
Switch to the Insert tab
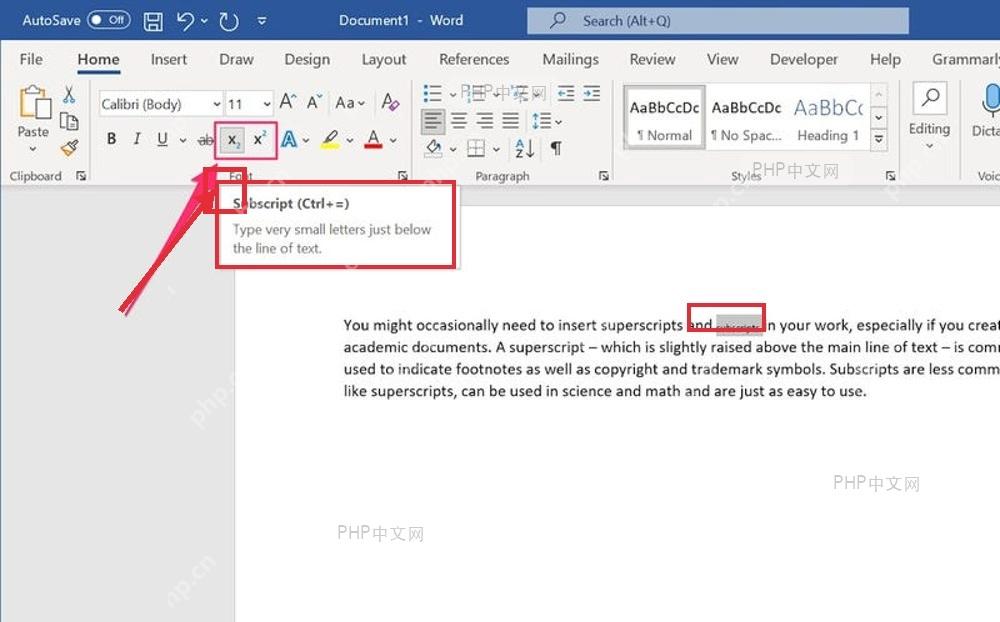[169, 59]
